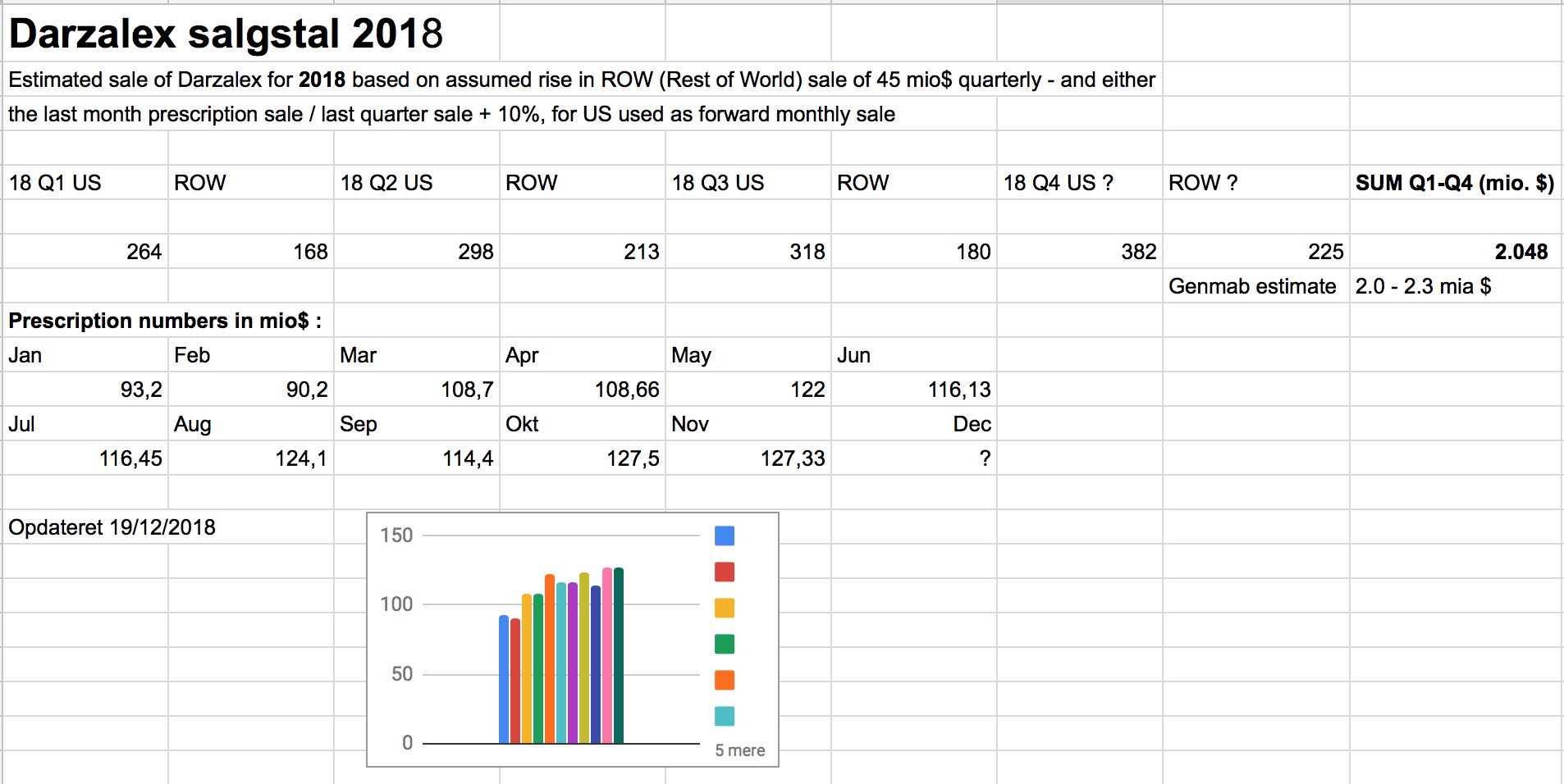Select the cell with total 2.048

coord(1457,252)
